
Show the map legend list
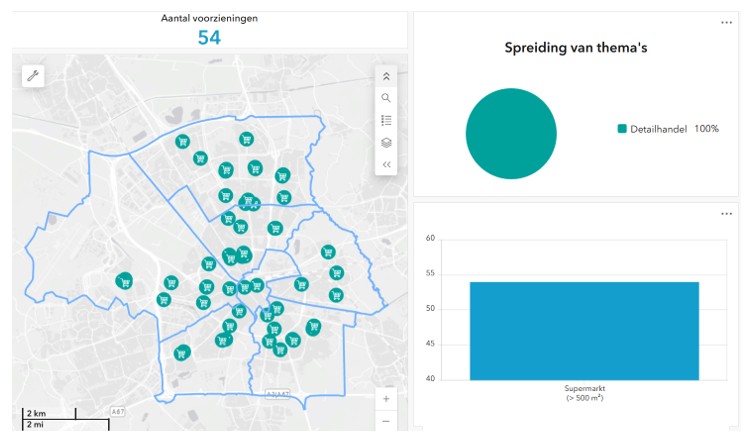click(386, 120)
